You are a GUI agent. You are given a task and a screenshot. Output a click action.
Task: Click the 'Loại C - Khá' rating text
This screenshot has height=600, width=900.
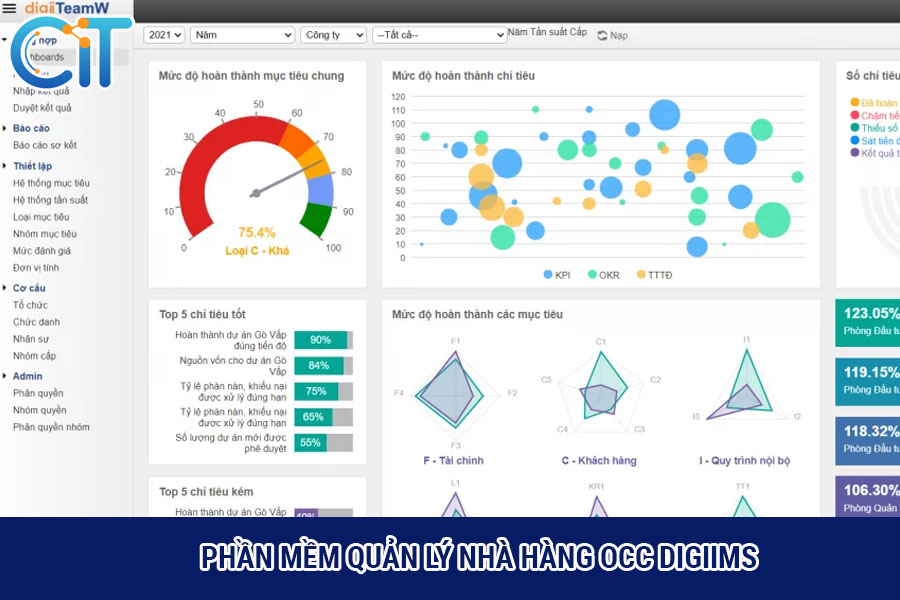tap(257, 251)
